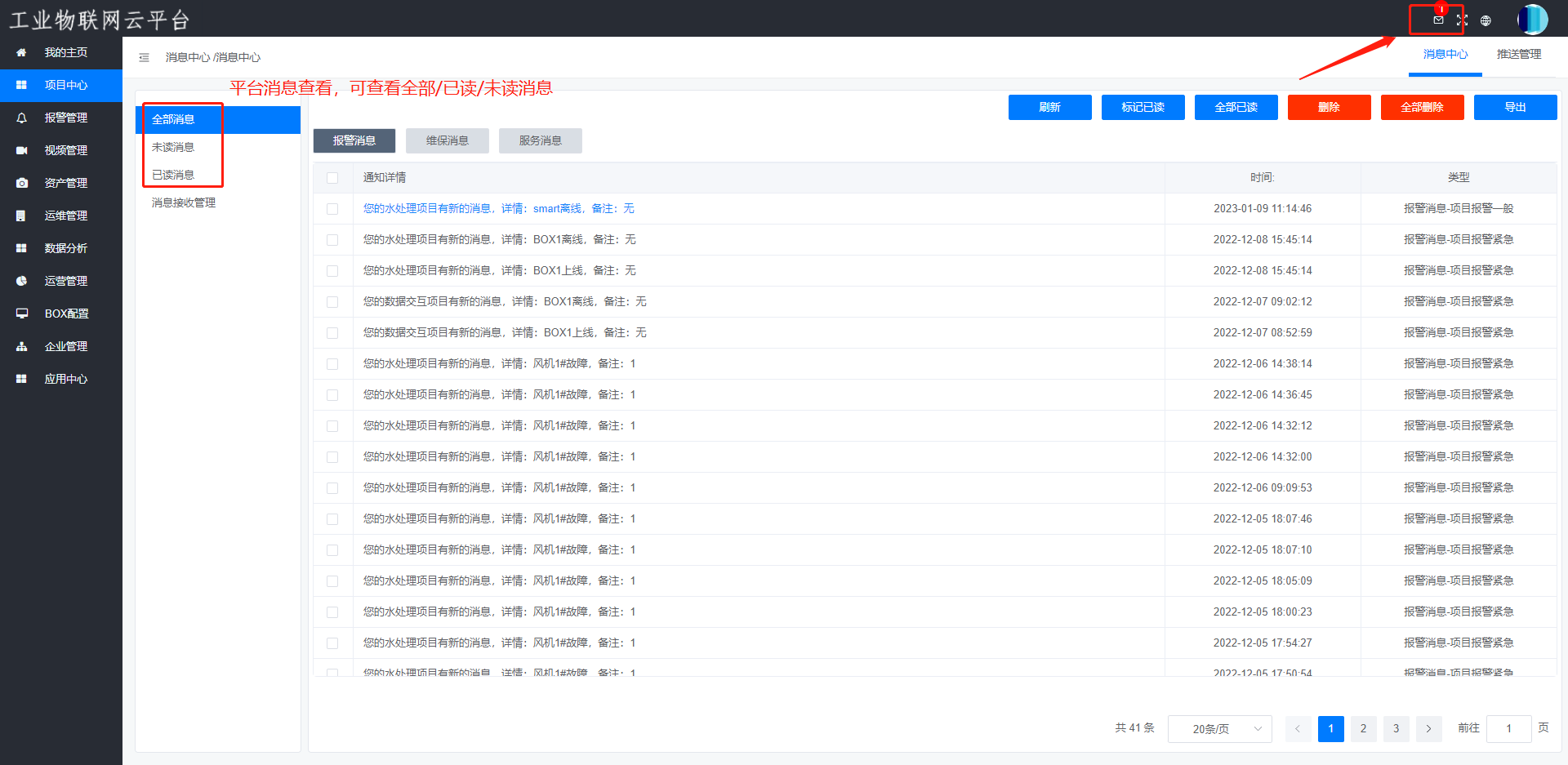The image size is (1568, 765).
Task: Click bell icon beside 报警管理
Action: click(x=22, y=118)
